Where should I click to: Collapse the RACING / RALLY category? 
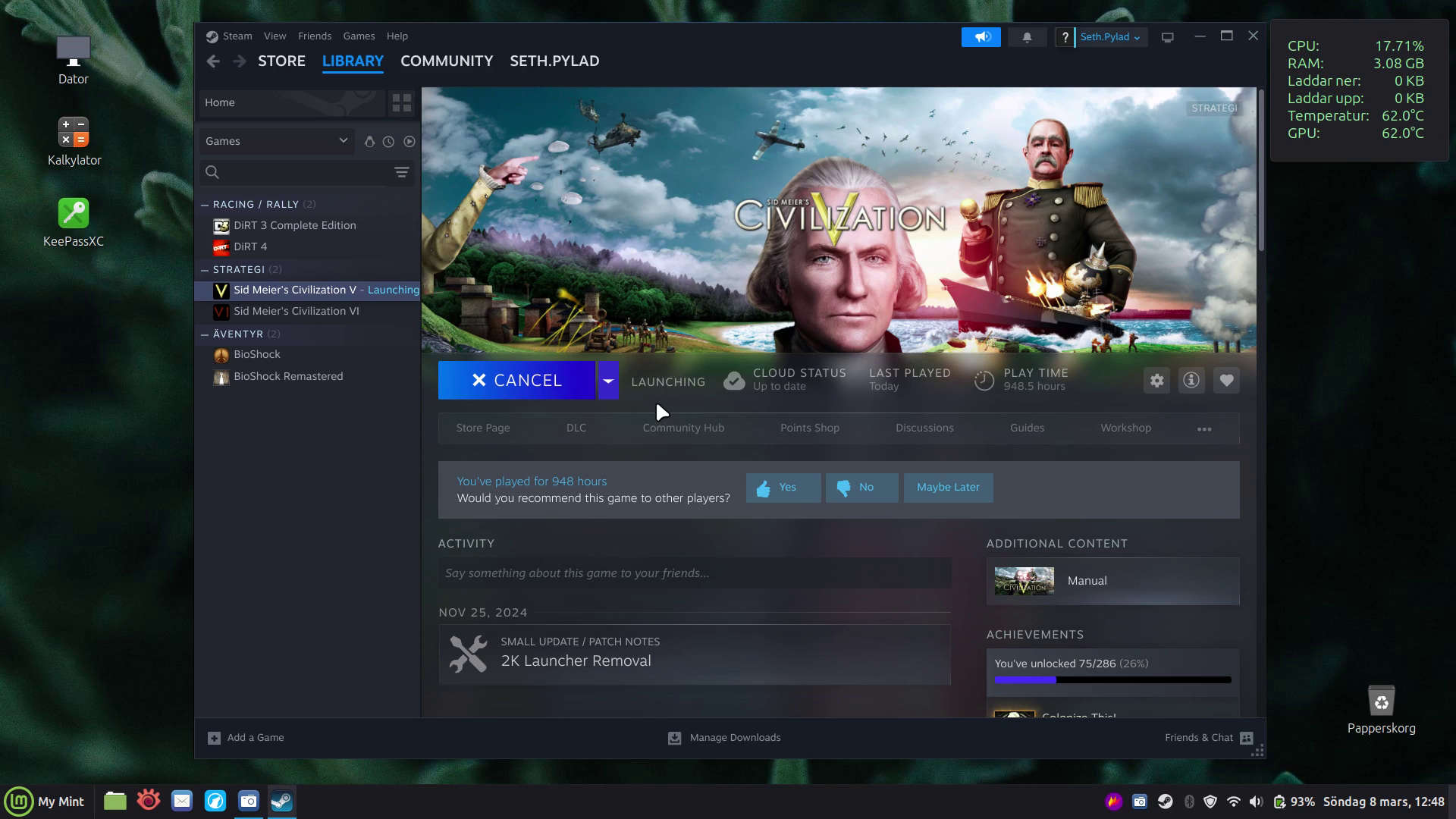[x=205, y=205]
